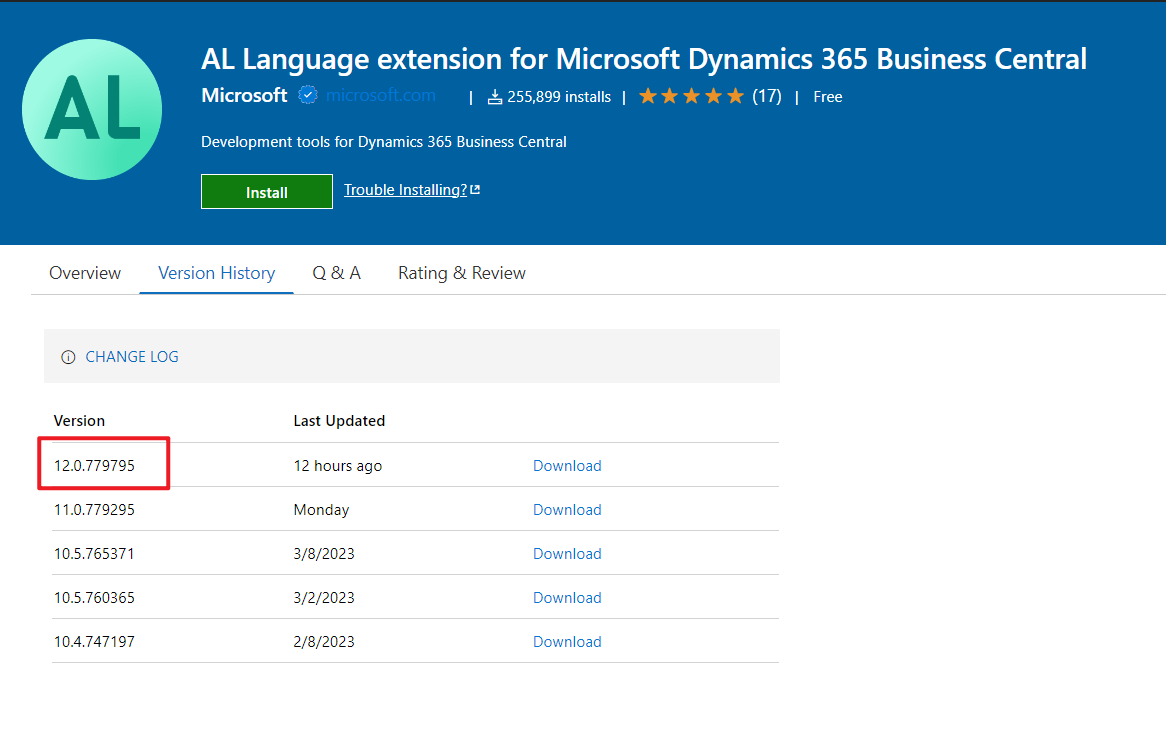The image size is (1166, 738).
Task: Click the Change Log info icon
Action: pyautogui.click(x=68, y=357)
